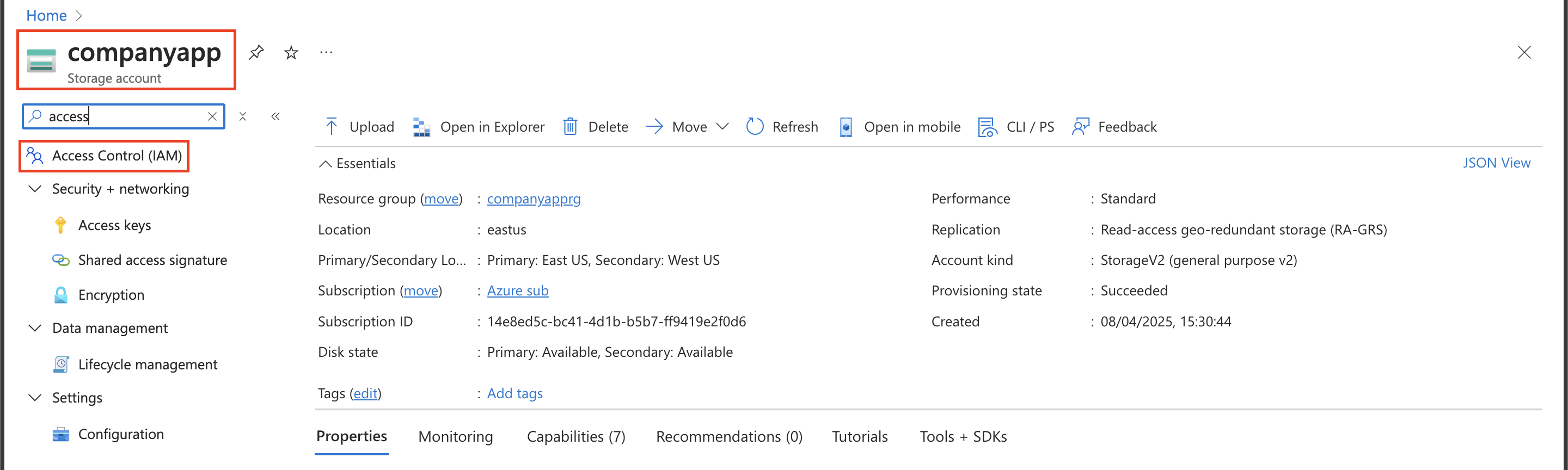Open Access keys

point(114,226)
